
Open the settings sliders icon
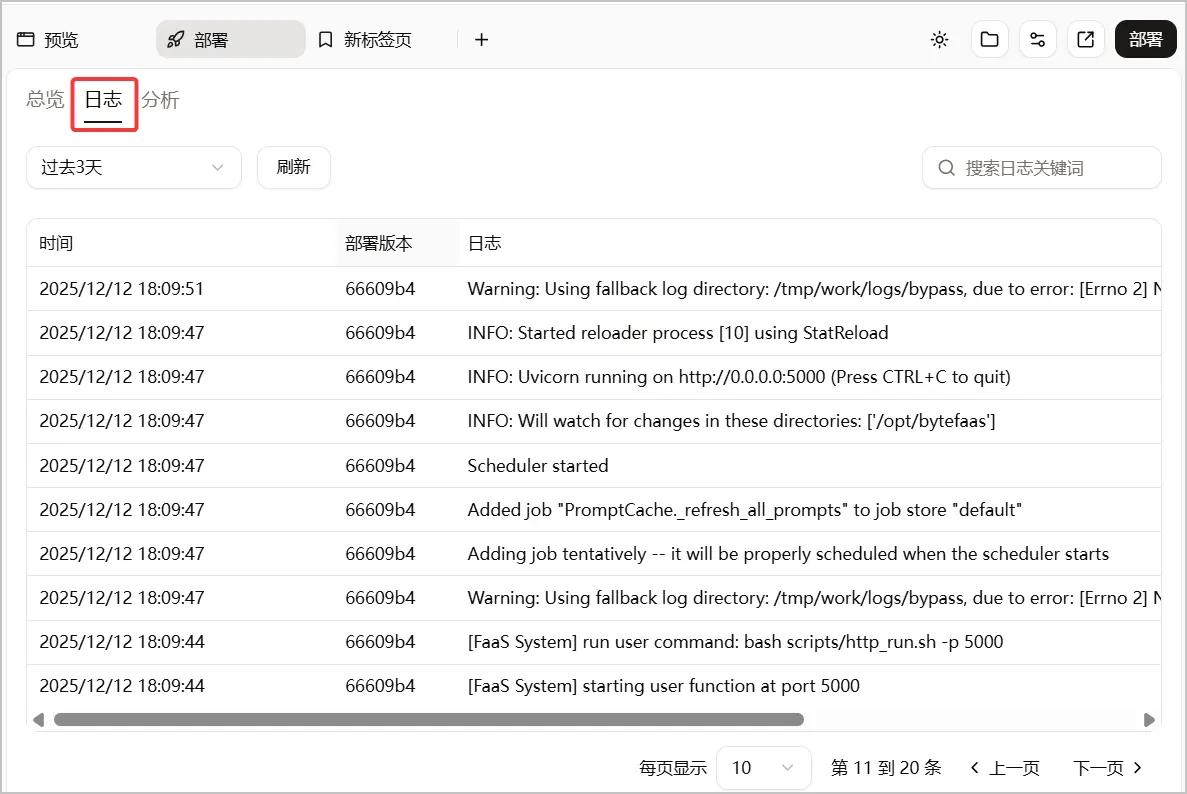coord(1038,39)
